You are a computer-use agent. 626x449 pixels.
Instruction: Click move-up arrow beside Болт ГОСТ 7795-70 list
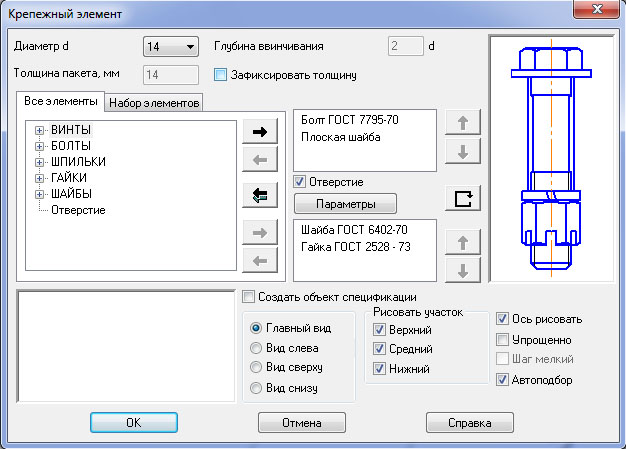[463, 122]
